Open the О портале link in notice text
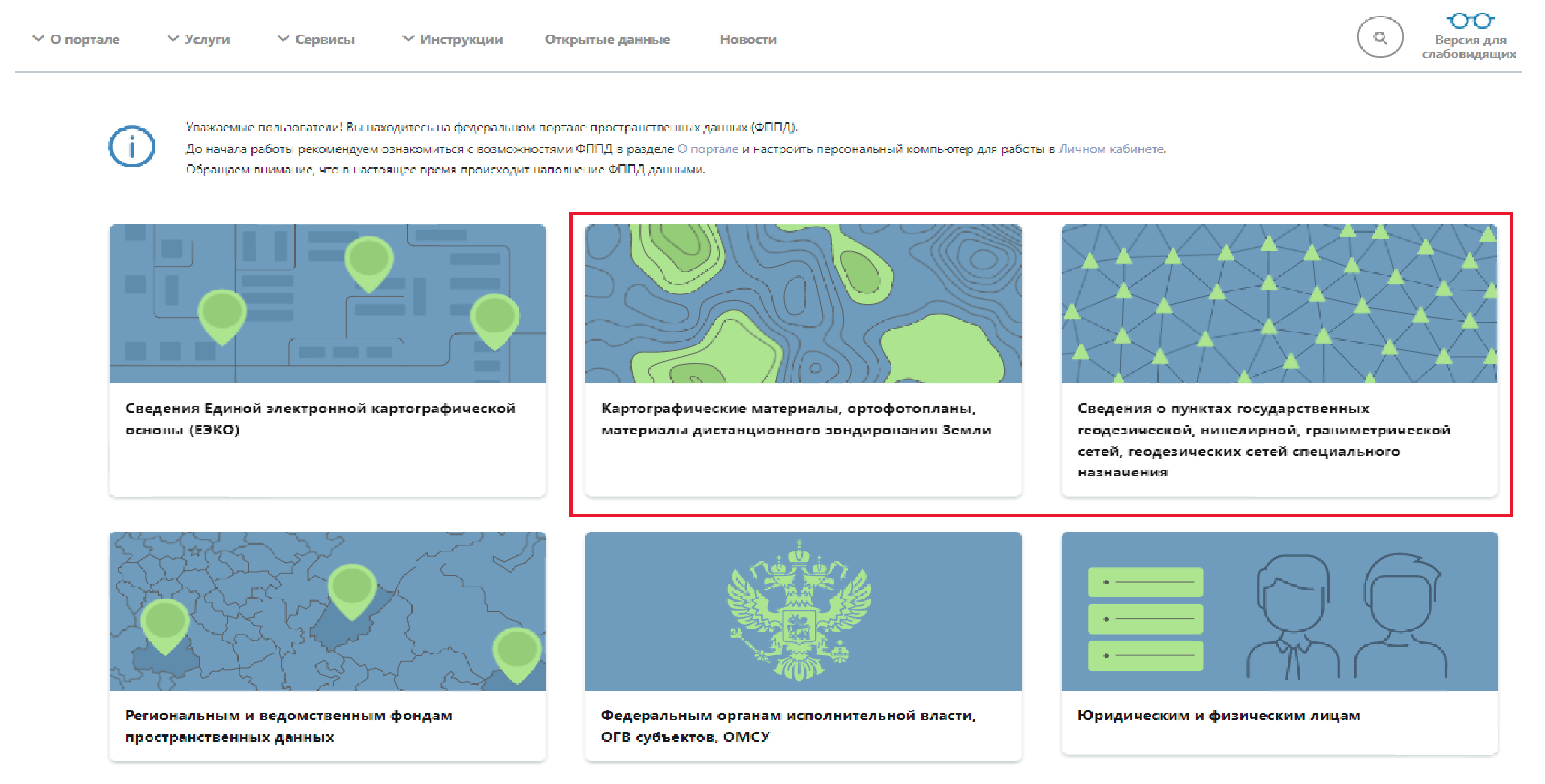This screenshot has width=1545, height=784. 710,149
